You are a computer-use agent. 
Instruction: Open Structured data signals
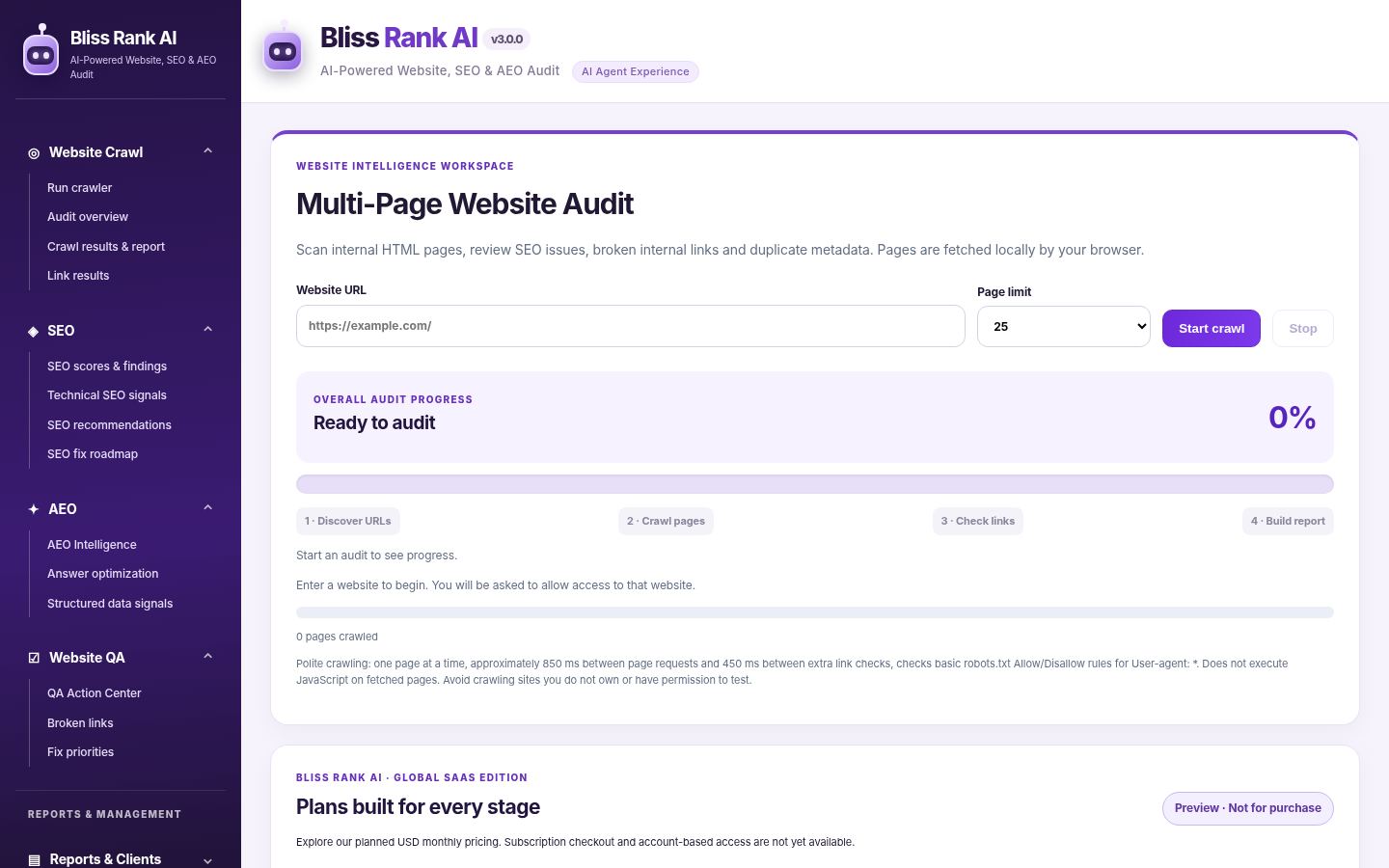[110, 604]
